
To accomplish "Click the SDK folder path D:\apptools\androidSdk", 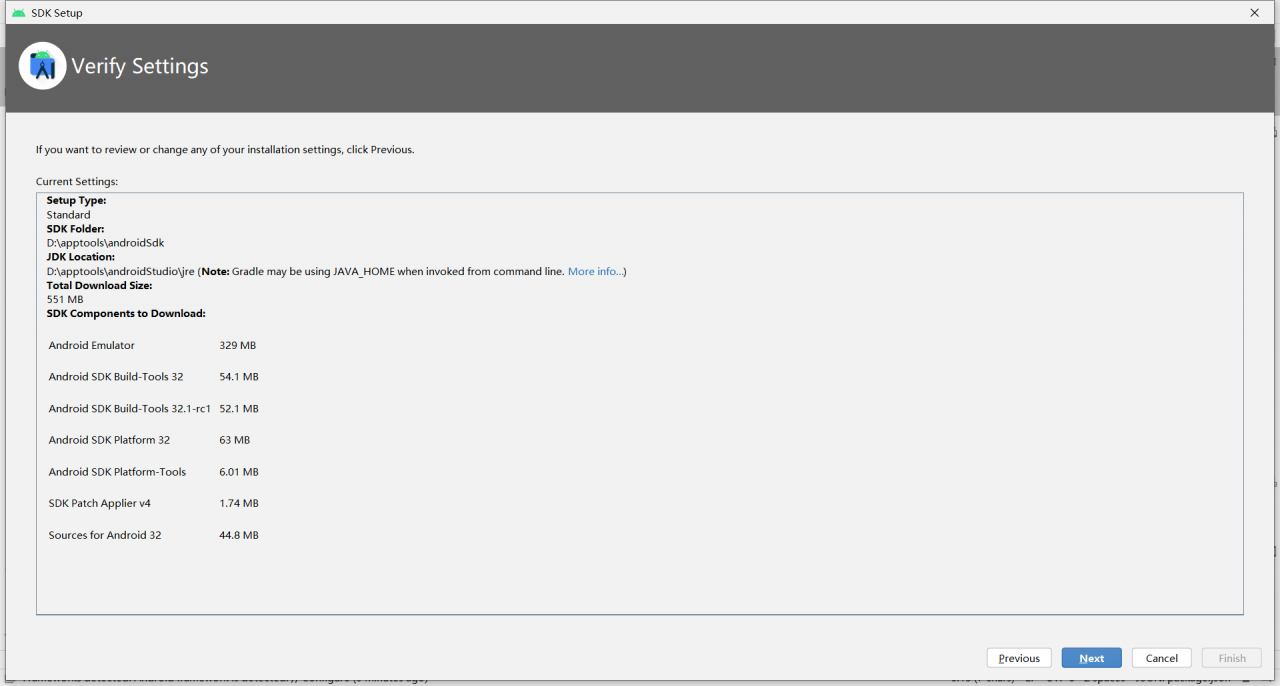I will tap(105, 243).
